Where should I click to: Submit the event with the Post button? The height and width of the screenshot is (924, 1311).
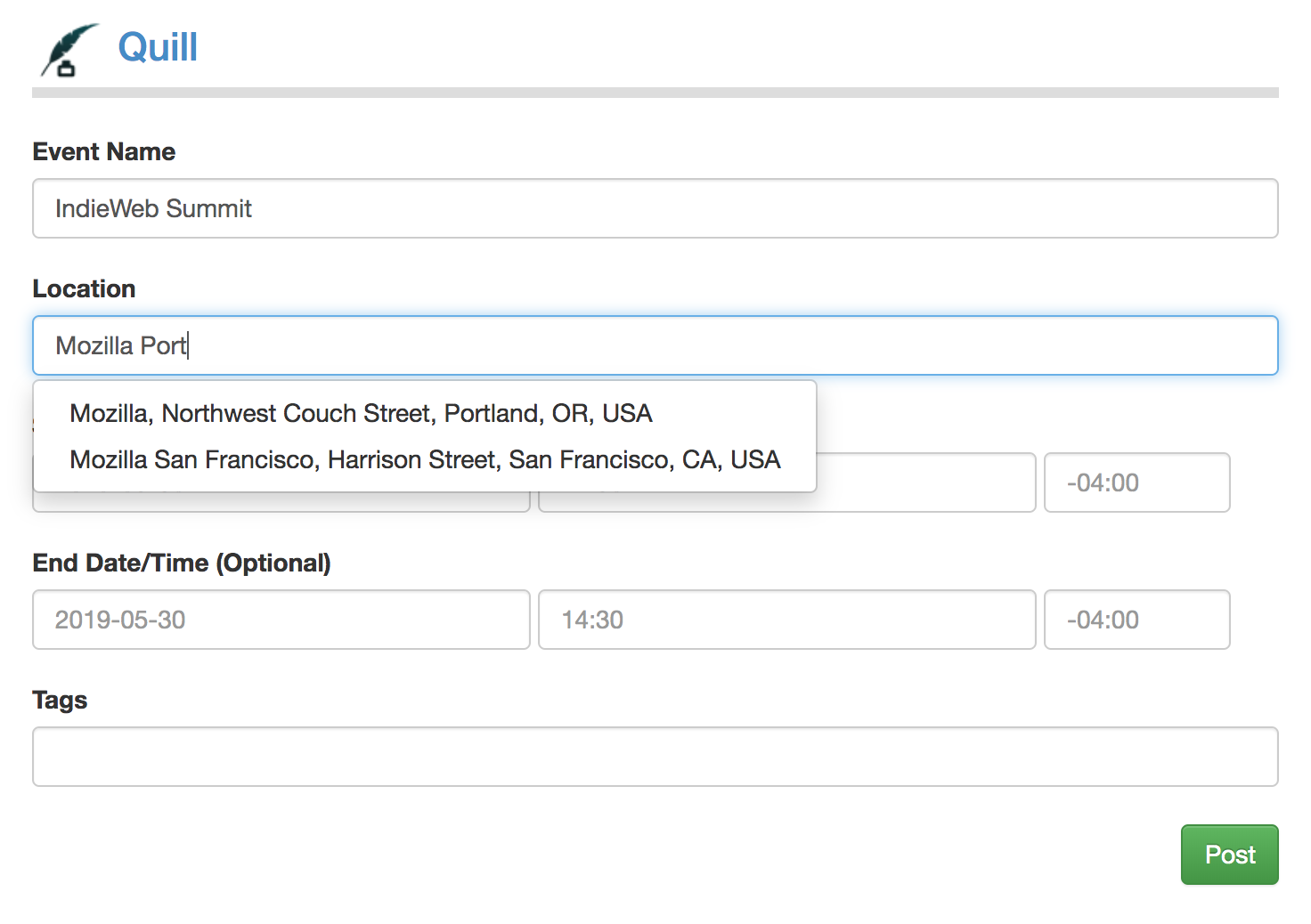[x=1230, y=855]
